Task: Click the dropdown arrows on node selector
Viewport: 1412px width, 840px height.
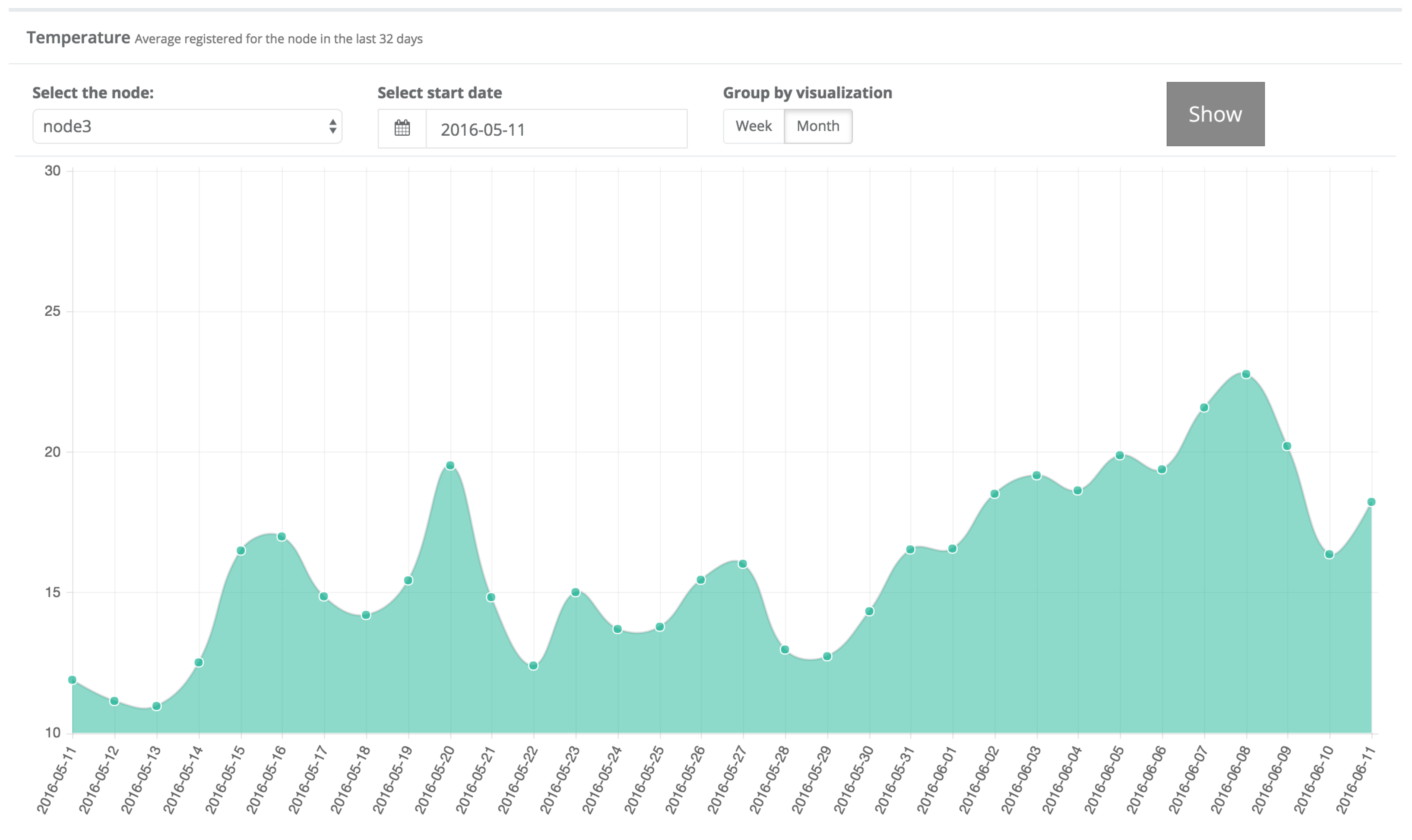Action: pyautogui.click(x=333, y=126)
